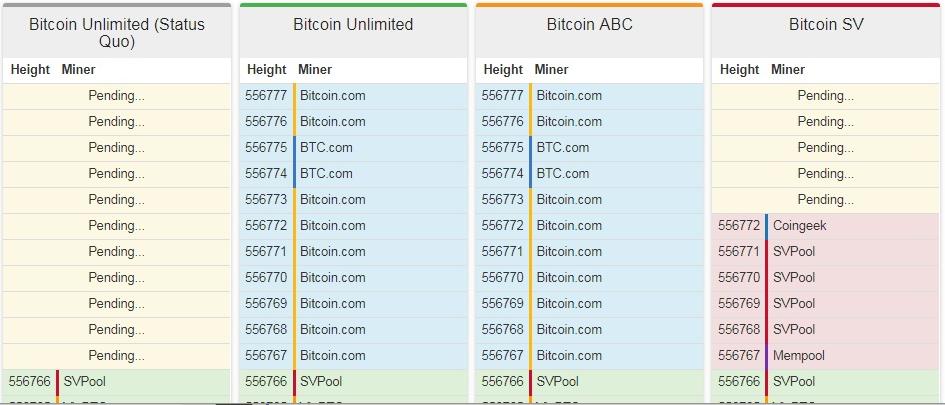Viewport: 945px width, 405px height.
Task: Click Height header in Bitcoin ABC column
Action: click(x=503, y=70)
